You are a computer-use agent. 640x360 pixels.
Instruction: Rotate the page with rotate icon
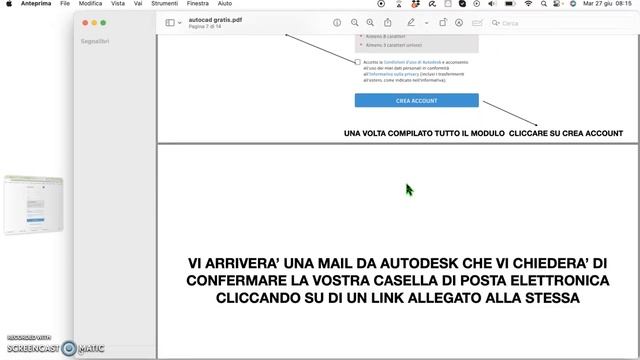(x=443, y=23)
